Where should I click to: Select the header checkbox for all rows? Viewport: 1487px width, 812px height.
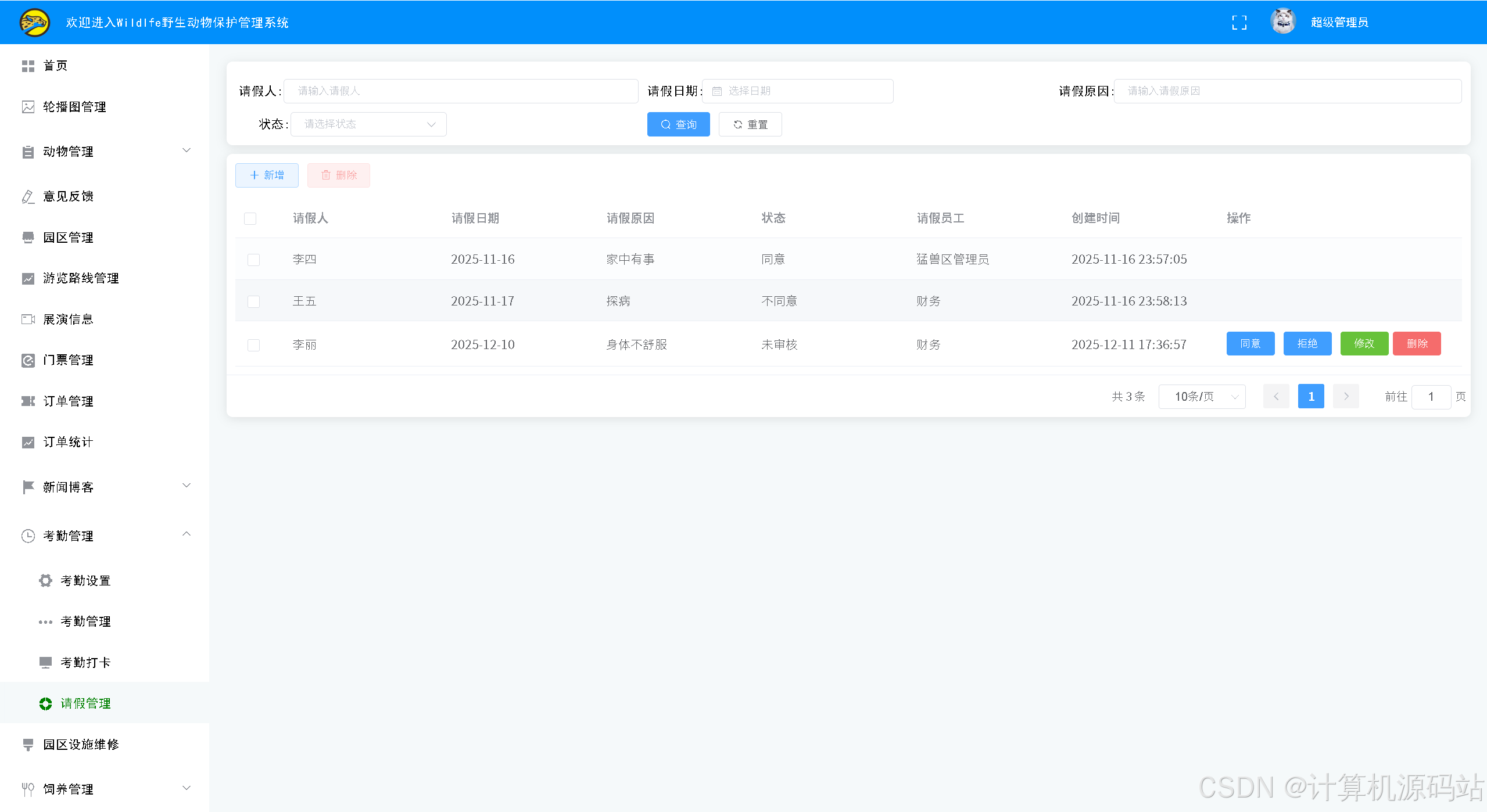pyautogui.click(x=250, y=218)
